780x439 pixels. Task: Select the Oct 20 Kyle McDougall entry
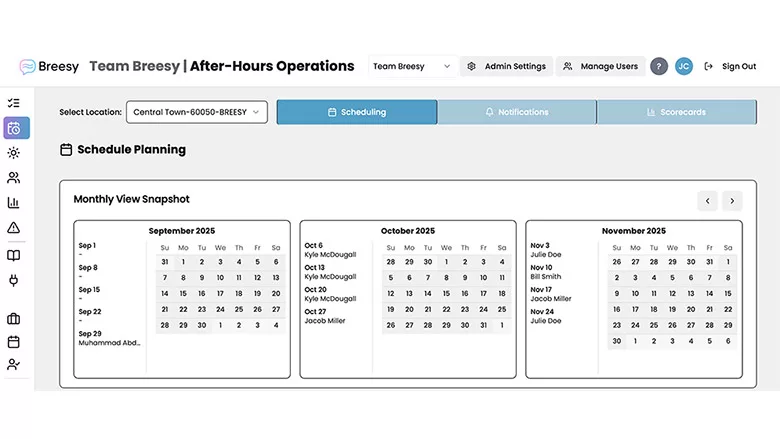330,294
